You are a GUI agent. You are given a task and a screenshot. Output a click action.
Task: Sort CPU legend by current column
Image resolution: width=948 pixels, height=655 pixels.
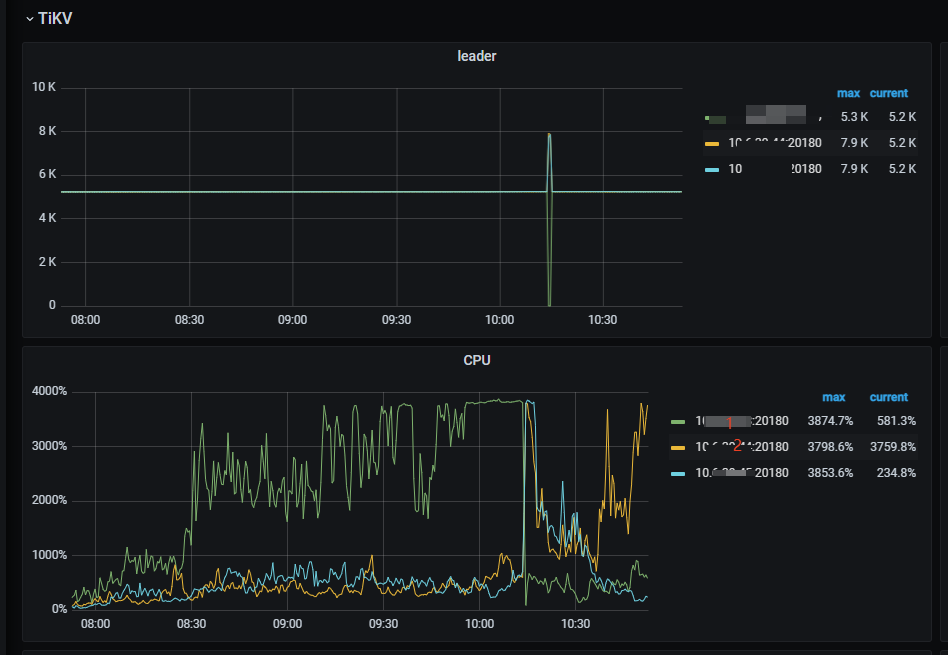[x=888, y=397]
